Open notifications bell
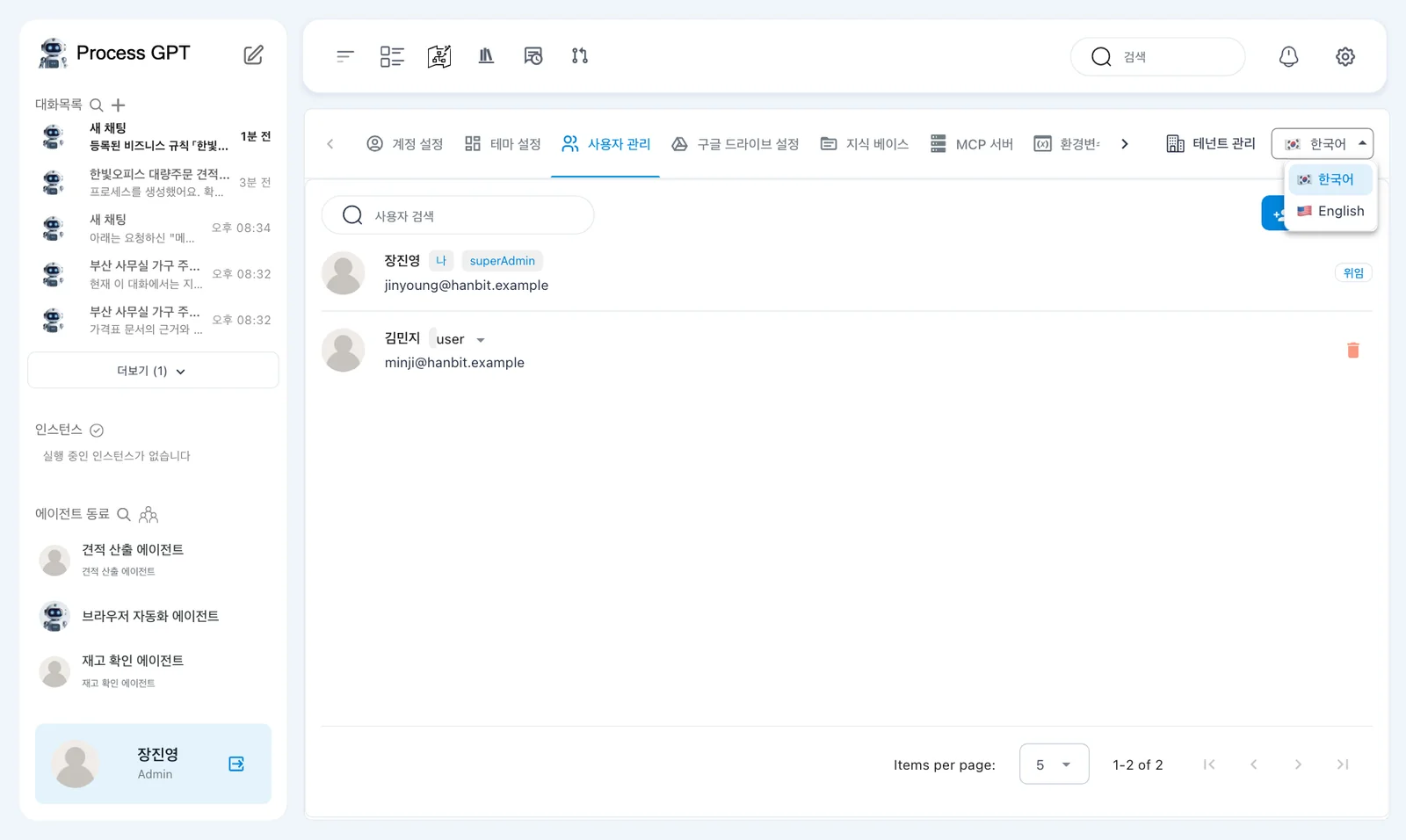This screenshot has height=840, width=1406. pyautogui.click(x=1288, y=56)
